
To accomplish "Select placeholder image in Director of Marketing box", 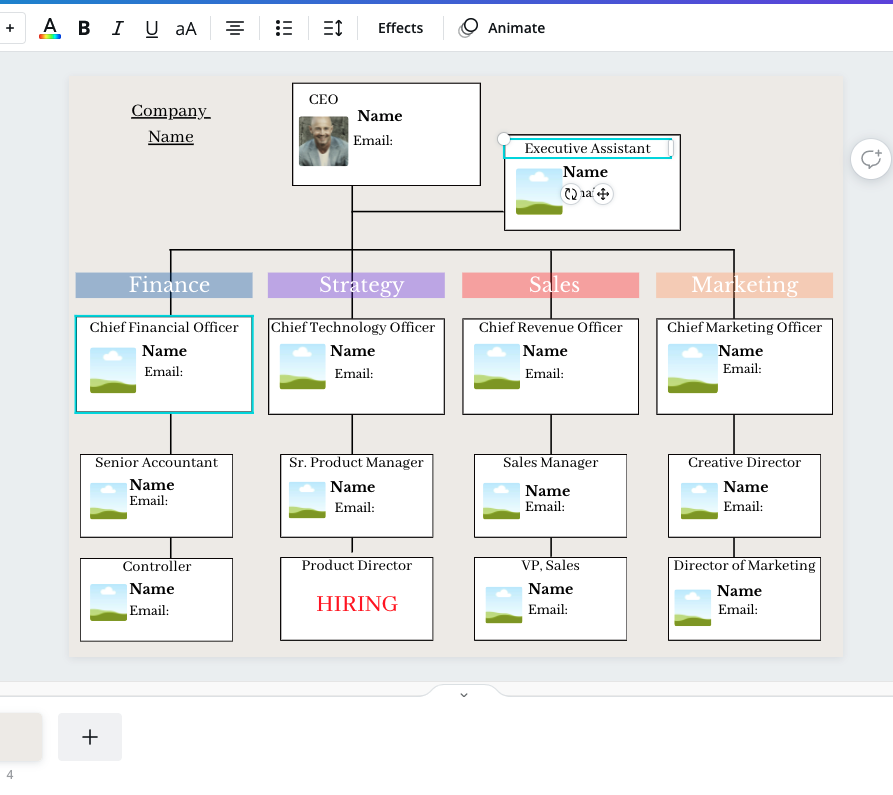I will [x=693, y=608].
